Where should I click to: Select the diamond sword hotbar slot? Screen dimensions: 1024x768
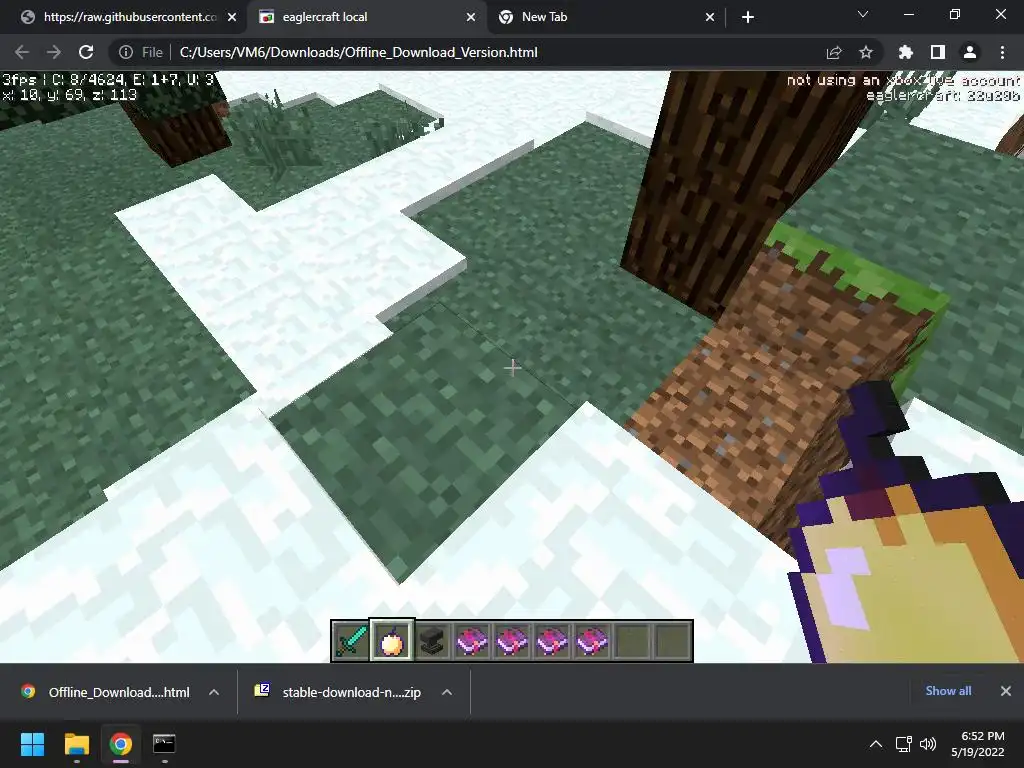[x=351, y=641]
